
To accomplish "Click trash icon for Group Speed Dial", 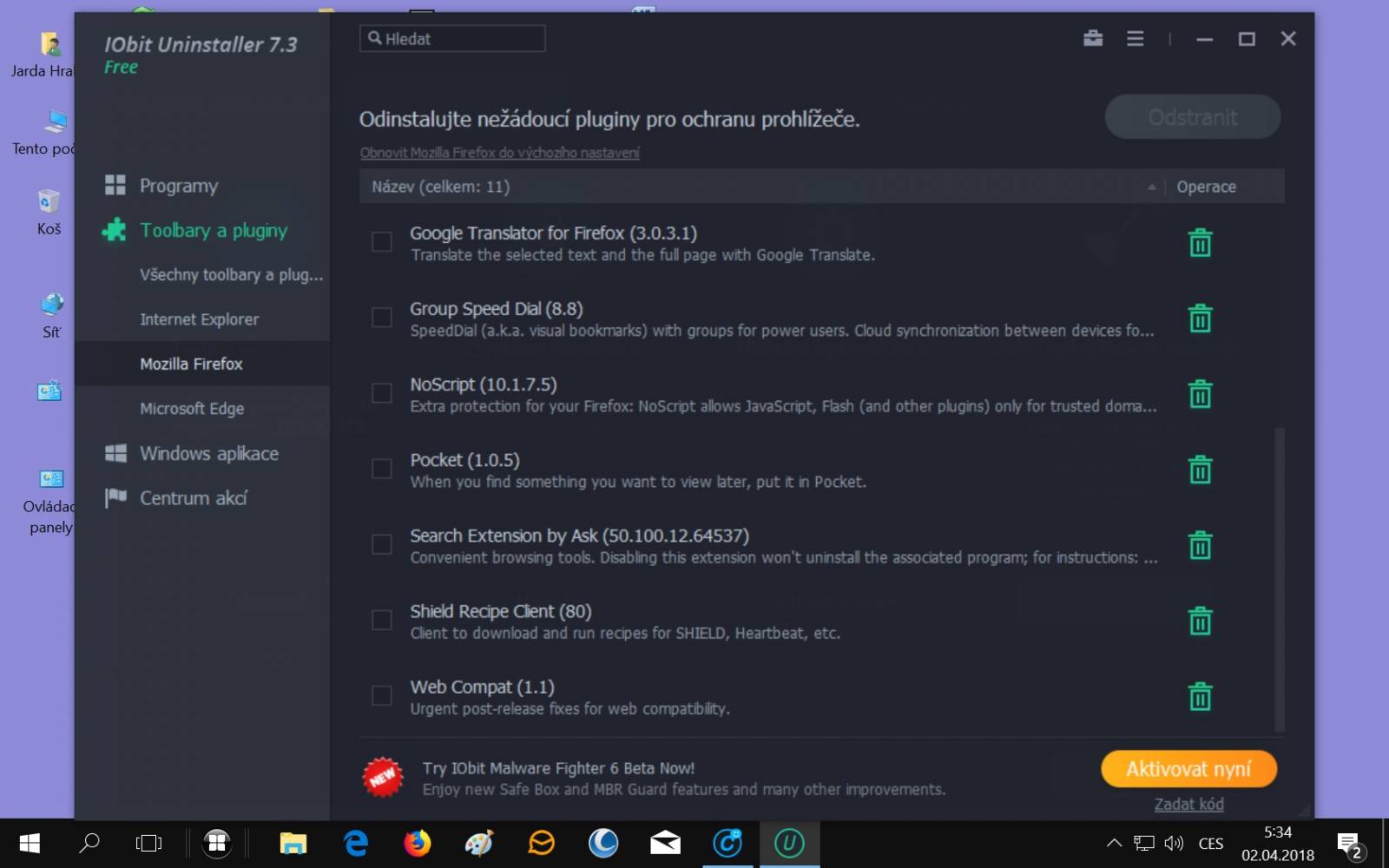I will [1200, 319].
